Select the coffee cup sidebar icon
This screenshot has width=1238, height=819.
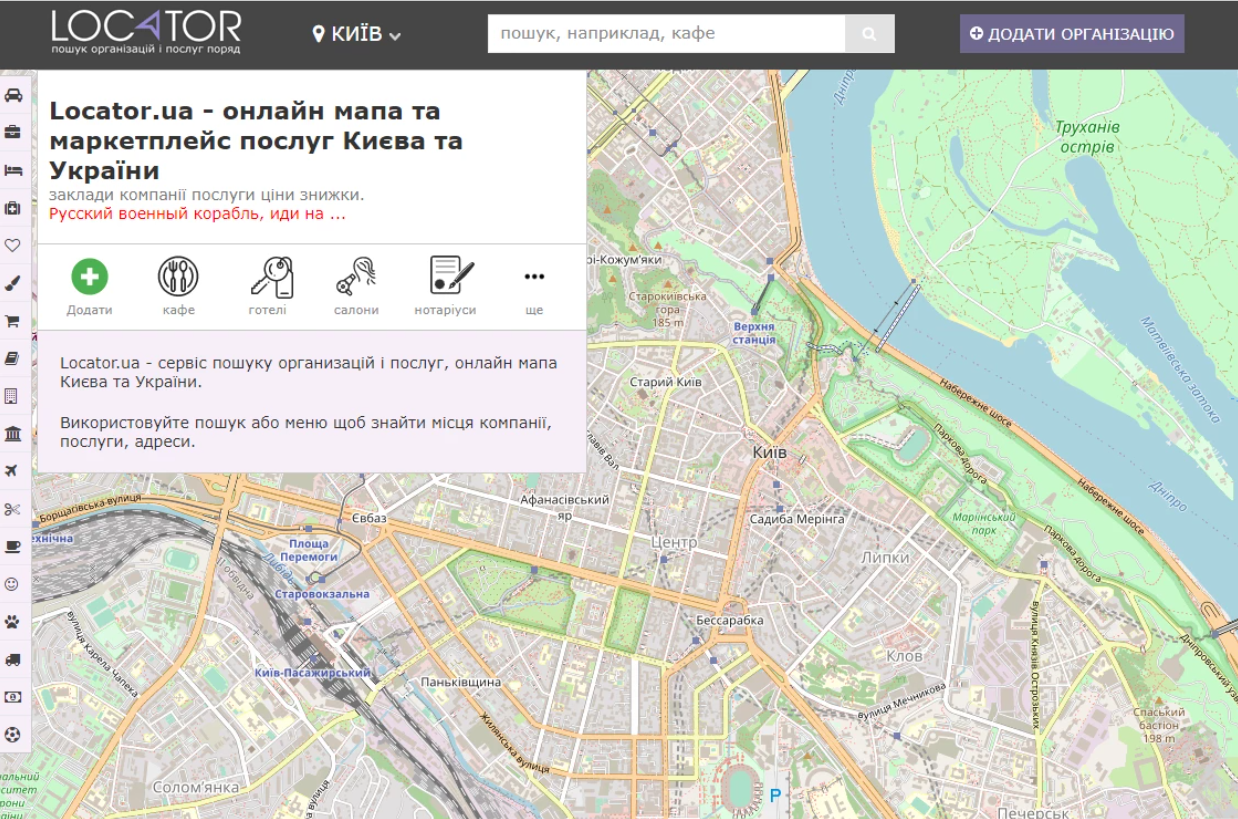pos(13,546)
